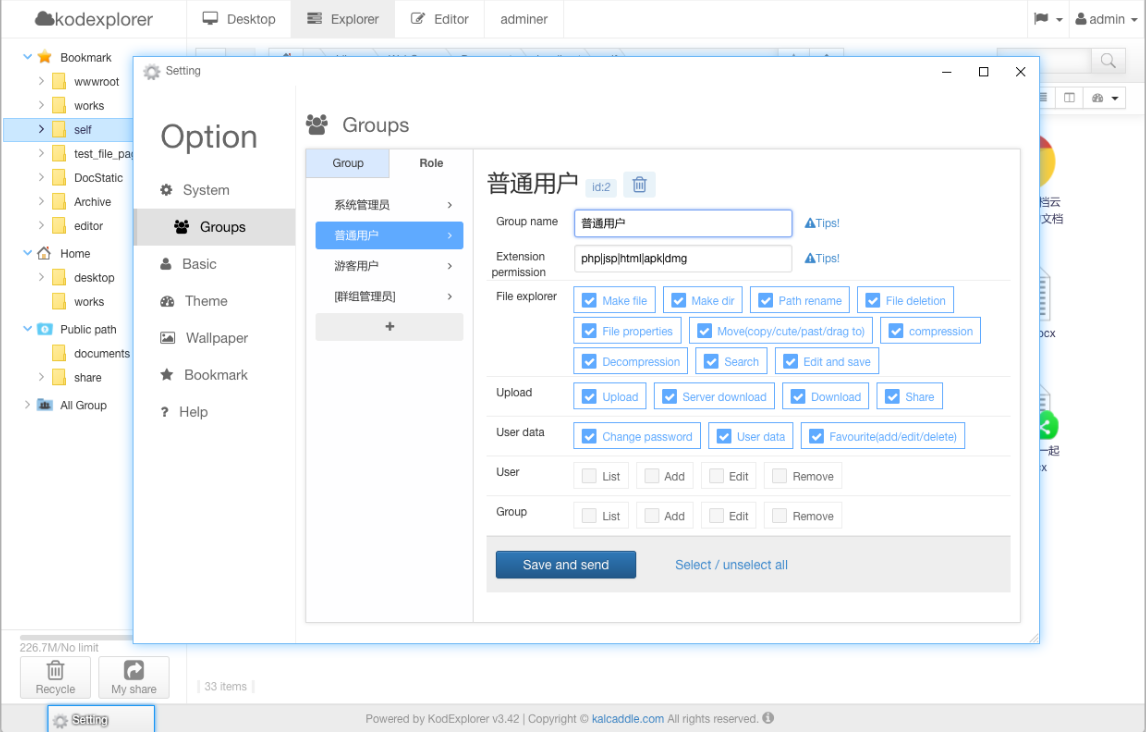This screenshot has width=1146, height=732.
Task: Open the Wallpaper settings section
Action: (216, 338)
